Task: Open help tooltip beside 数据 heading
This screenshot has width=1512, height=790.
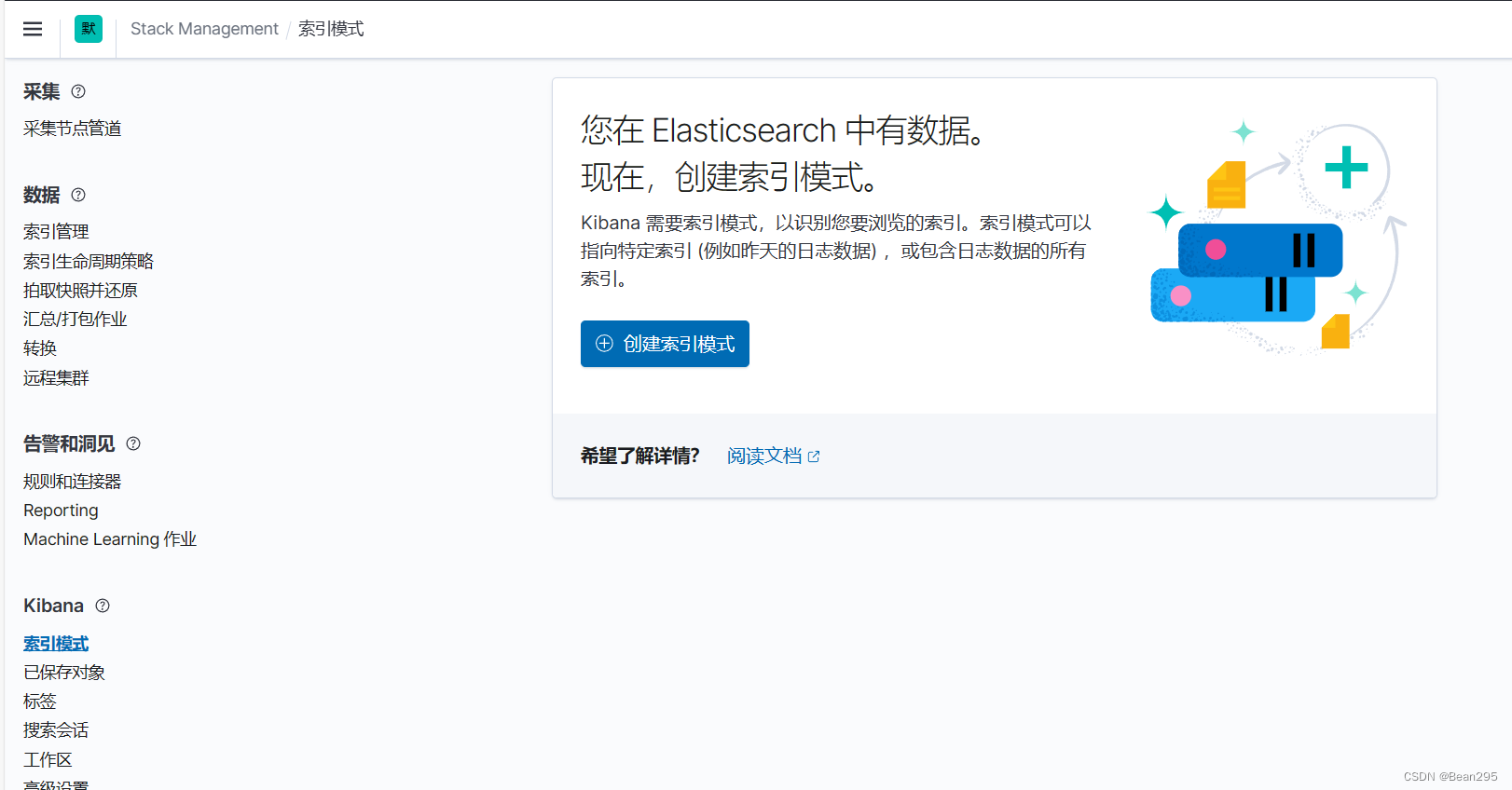Action: click(x=78, y=195)
